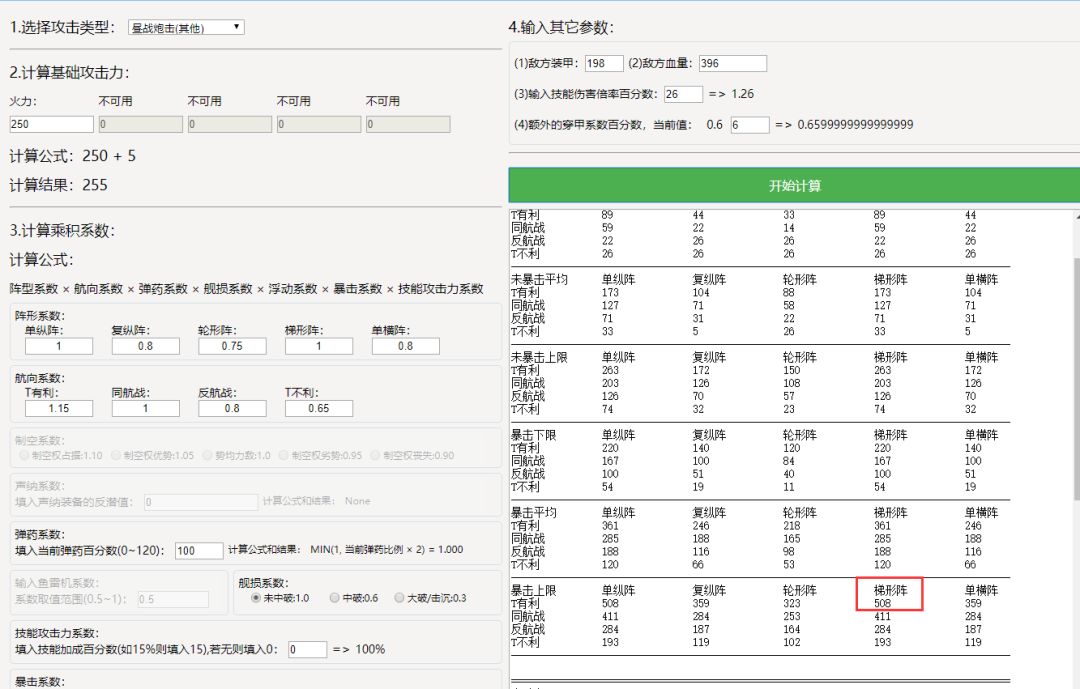
Task: Click the 4.输入其它参数 heading
Action: (561, 28)
